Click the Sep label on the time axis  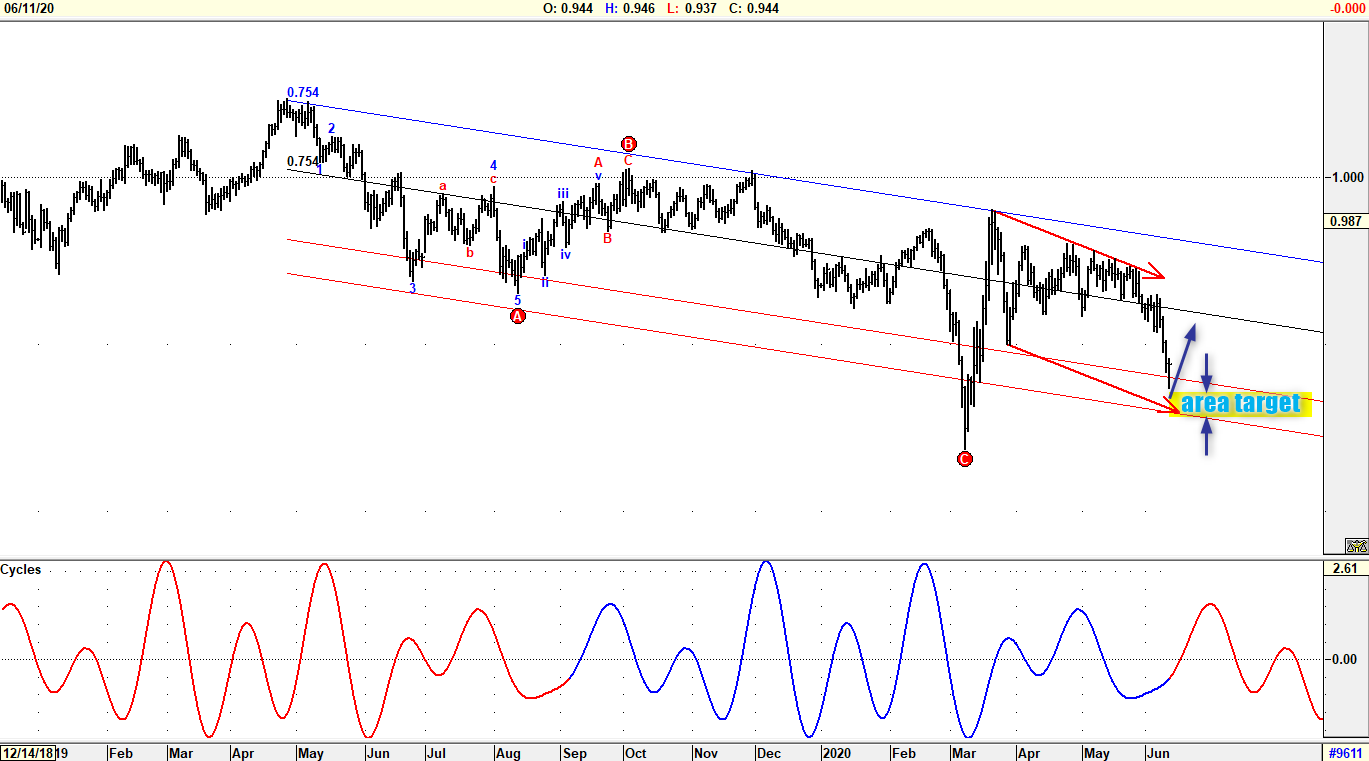[x=574, y=753]
